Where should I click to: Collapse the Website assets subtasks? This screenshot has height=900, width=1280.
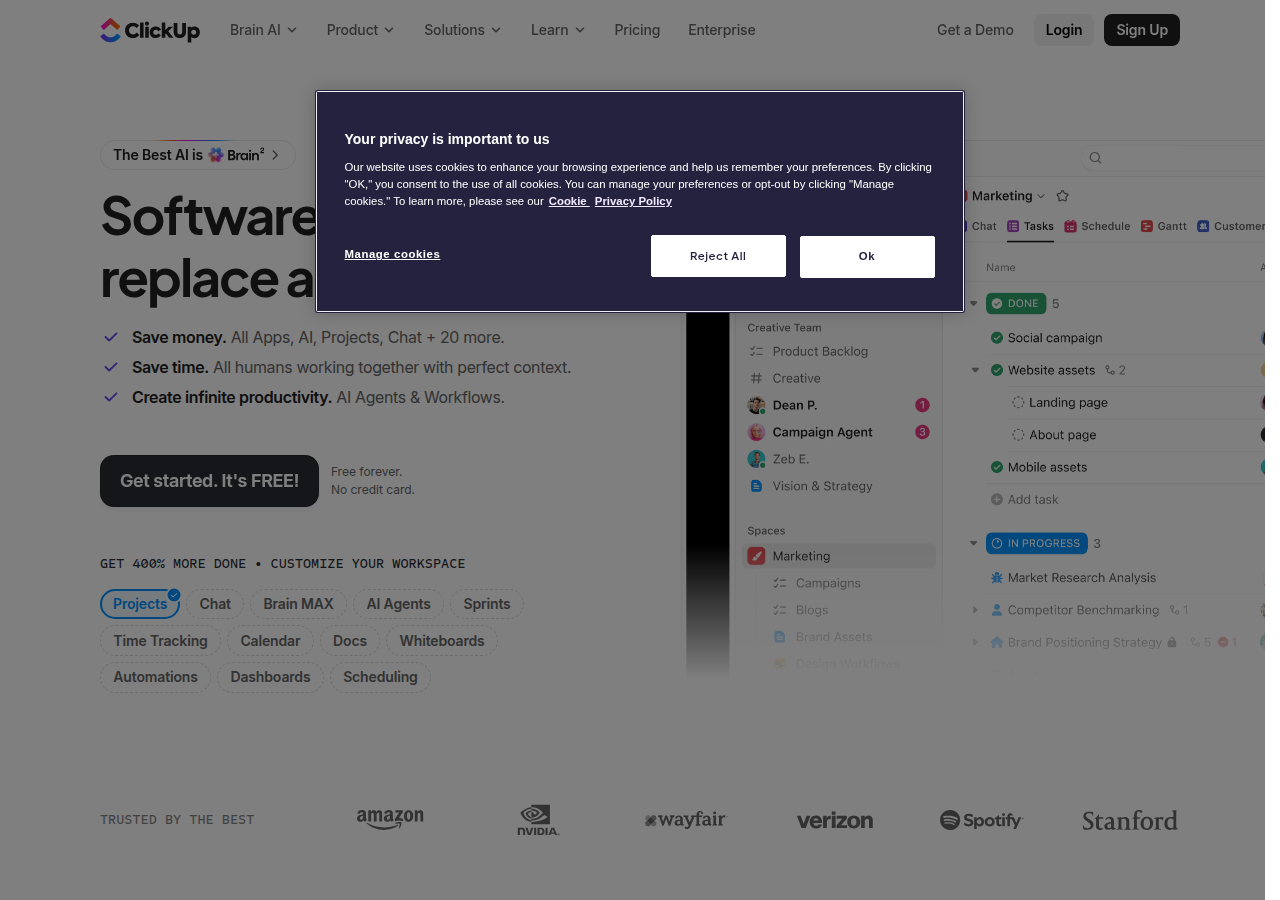pyautogui.click(x=975, y=370)
